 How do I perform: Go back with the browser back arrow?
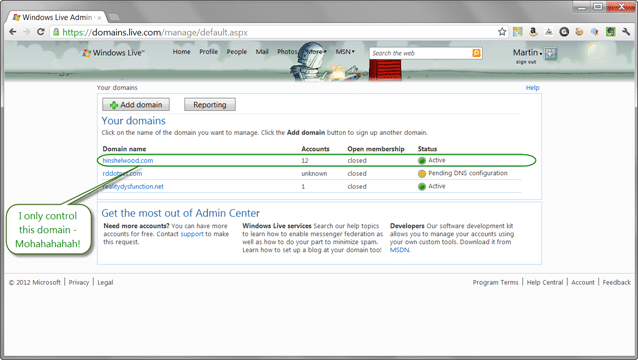13,32
